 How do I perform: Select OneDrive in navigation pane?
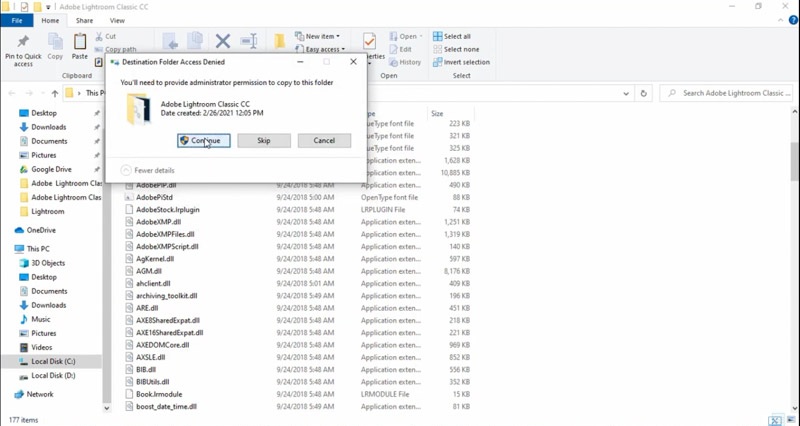click(41, 230)
